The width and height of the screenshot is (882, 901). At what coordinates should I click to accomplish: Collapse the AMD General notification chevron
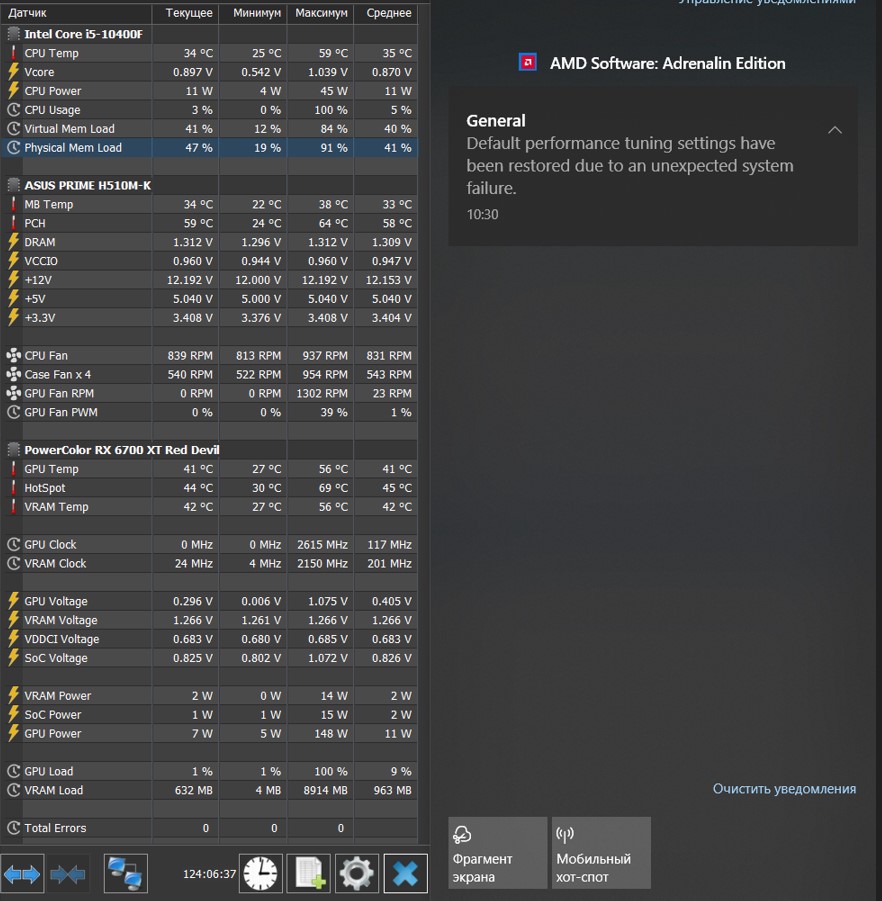pos(835,130)
